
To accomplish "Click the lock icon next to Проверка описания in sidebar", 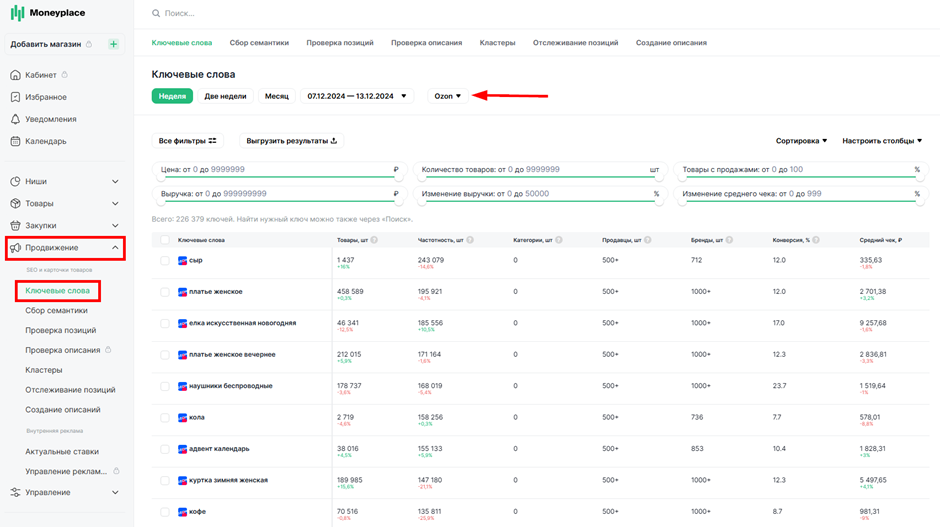I will (x=108, y=350).
